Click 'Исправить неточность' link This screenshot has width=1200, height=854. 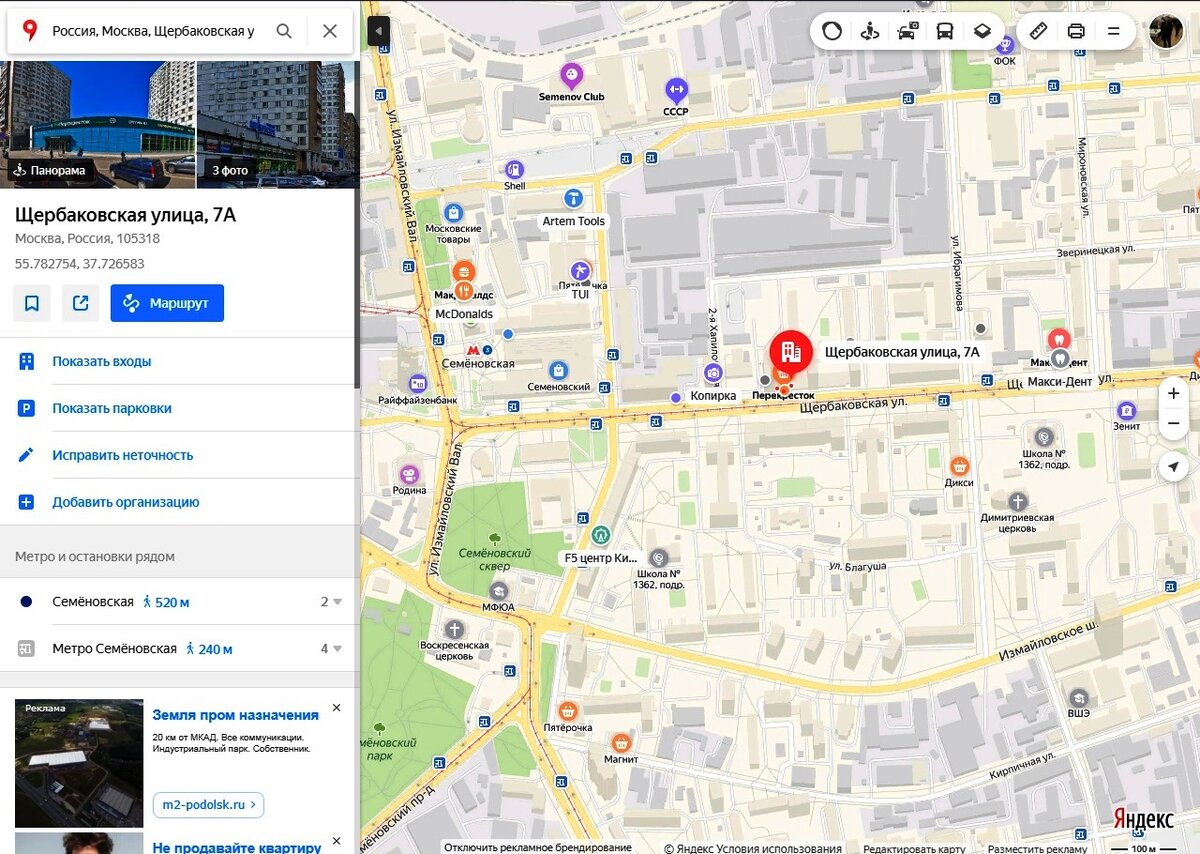(x=123, y=455)
